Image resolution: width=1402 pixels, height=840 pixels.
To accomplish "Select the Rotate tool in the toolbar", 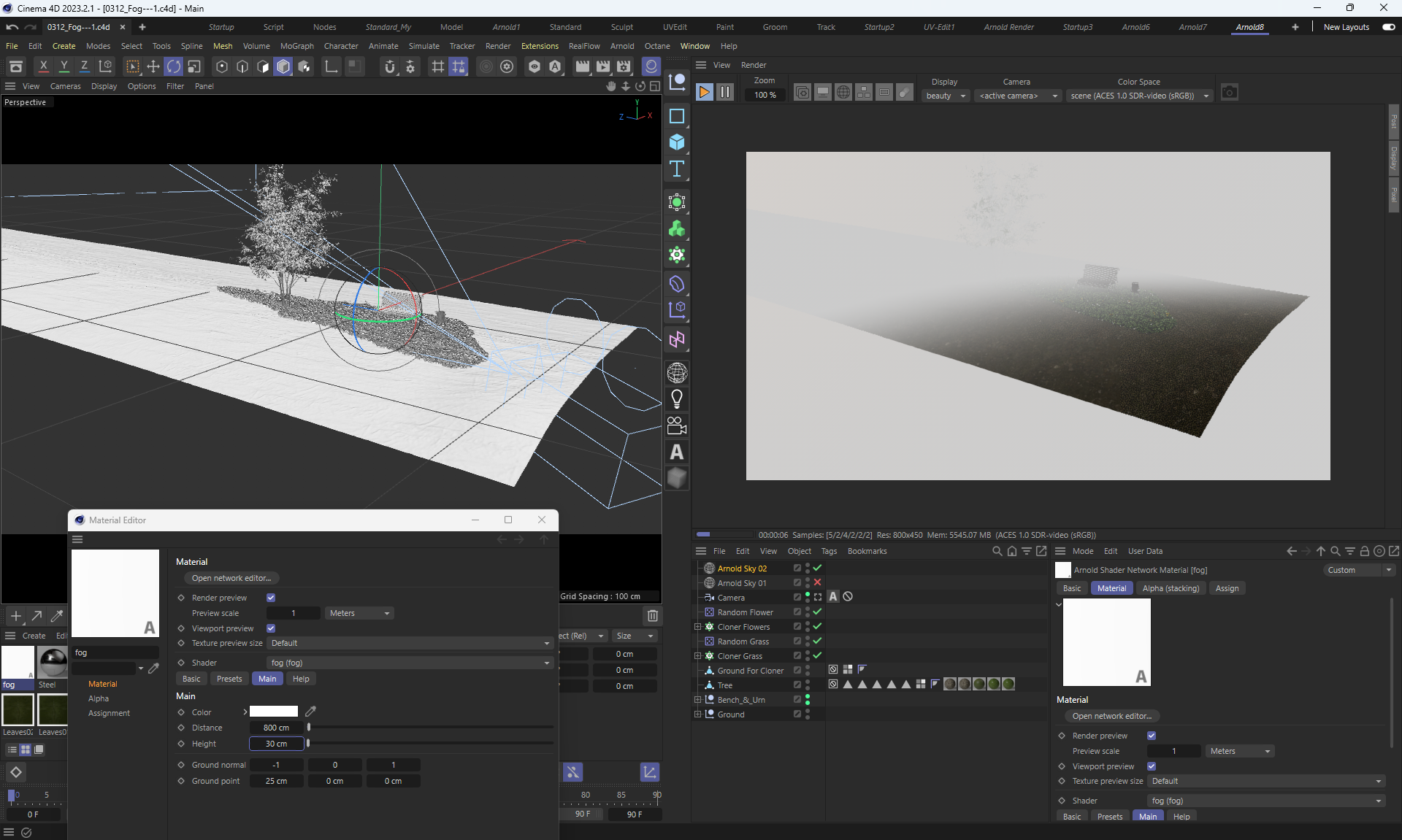I will pos(173,66).
